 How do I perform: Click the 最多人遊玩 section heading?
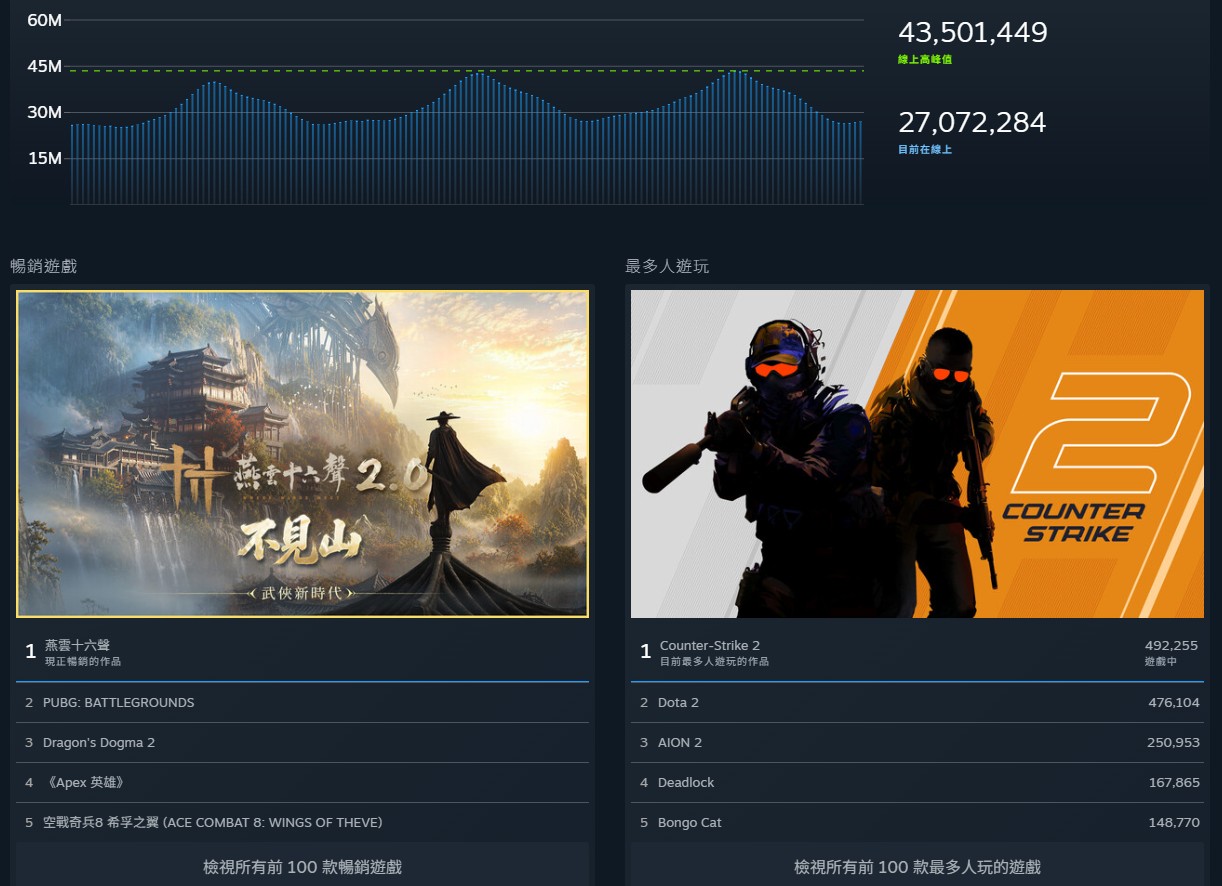point(667,266)
